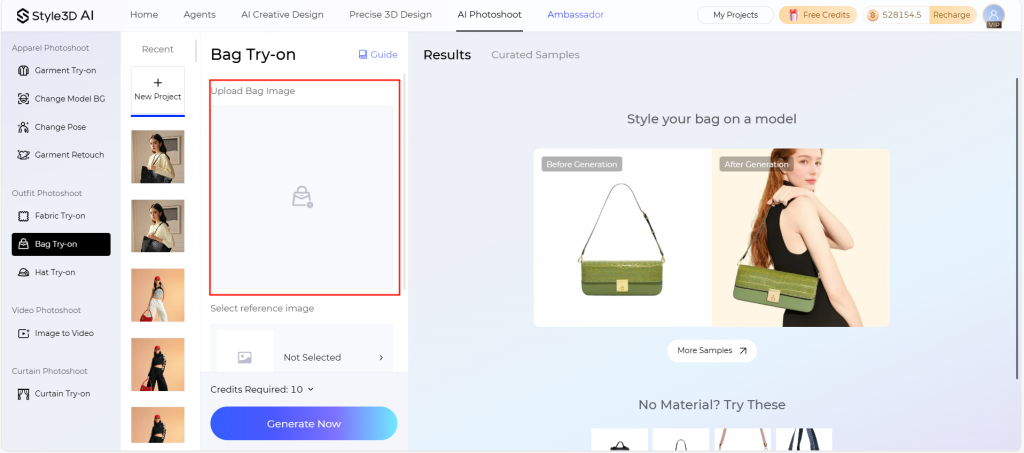
Task: Open the Agents tab
Action: (199, 14)
